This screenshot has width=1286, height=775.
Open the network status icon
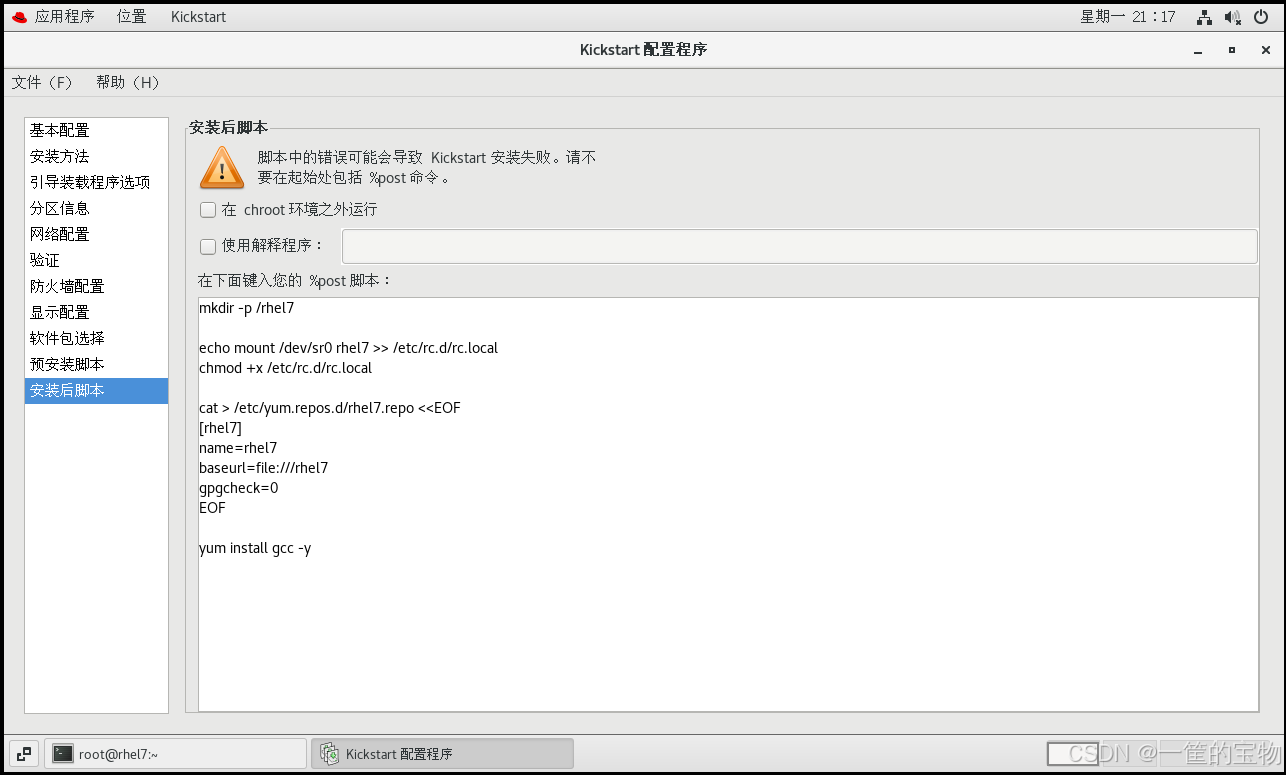point(1205,17)
